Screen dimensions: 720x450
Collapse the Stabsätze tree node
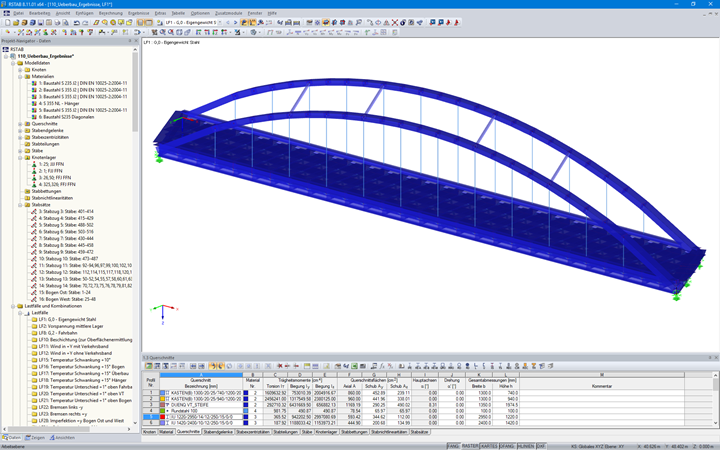point(20,205)
